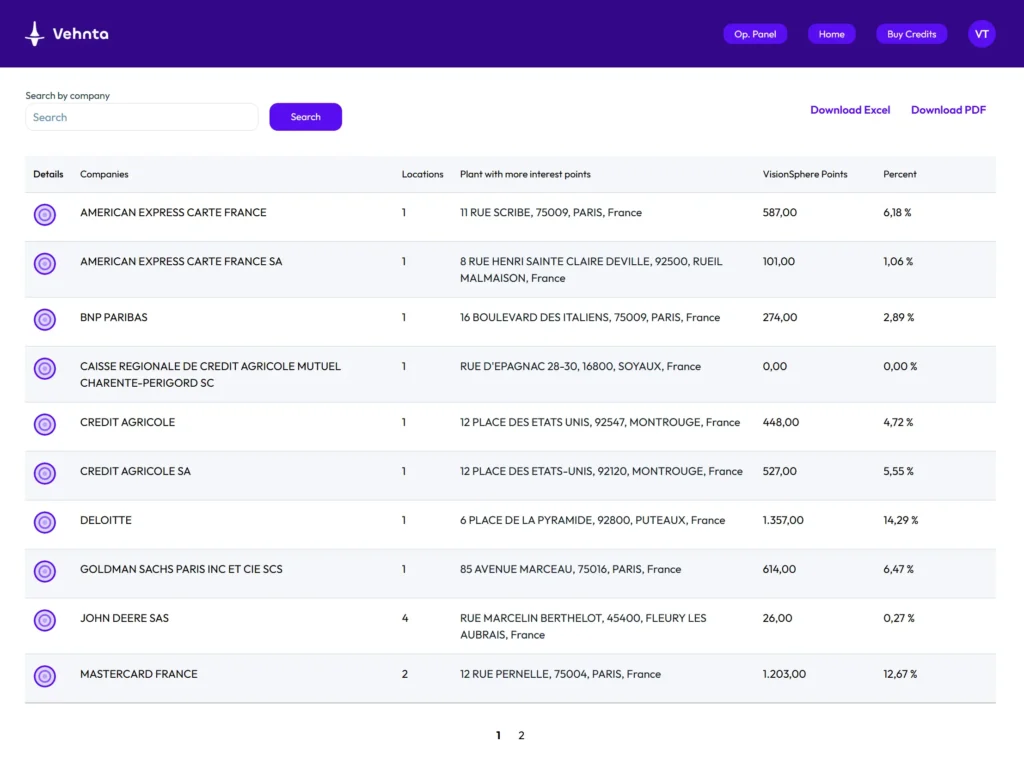Click Plant with more interest points header

click(x=525, y=174)
